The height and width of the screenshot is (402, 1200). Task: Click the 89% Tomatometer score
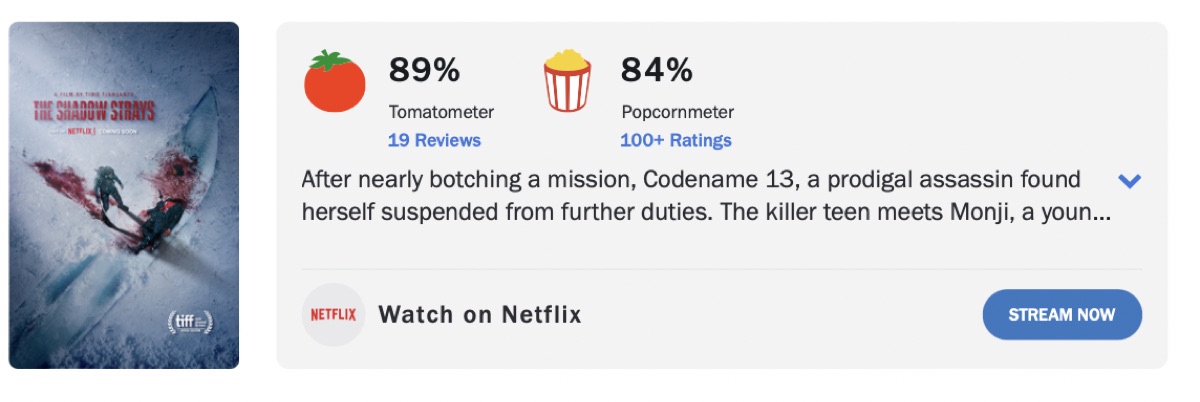(424, 70)
